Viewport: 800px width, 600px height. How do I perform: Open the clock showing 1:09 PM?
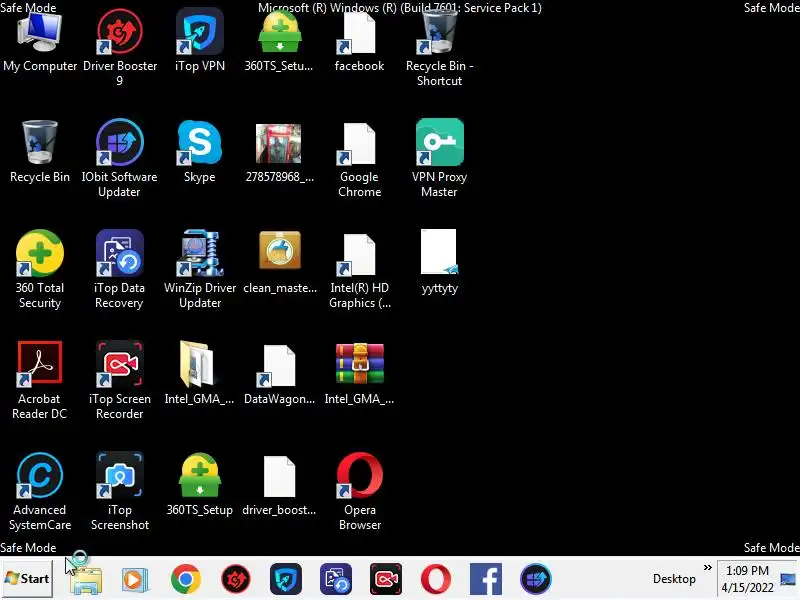click(747, 579)
